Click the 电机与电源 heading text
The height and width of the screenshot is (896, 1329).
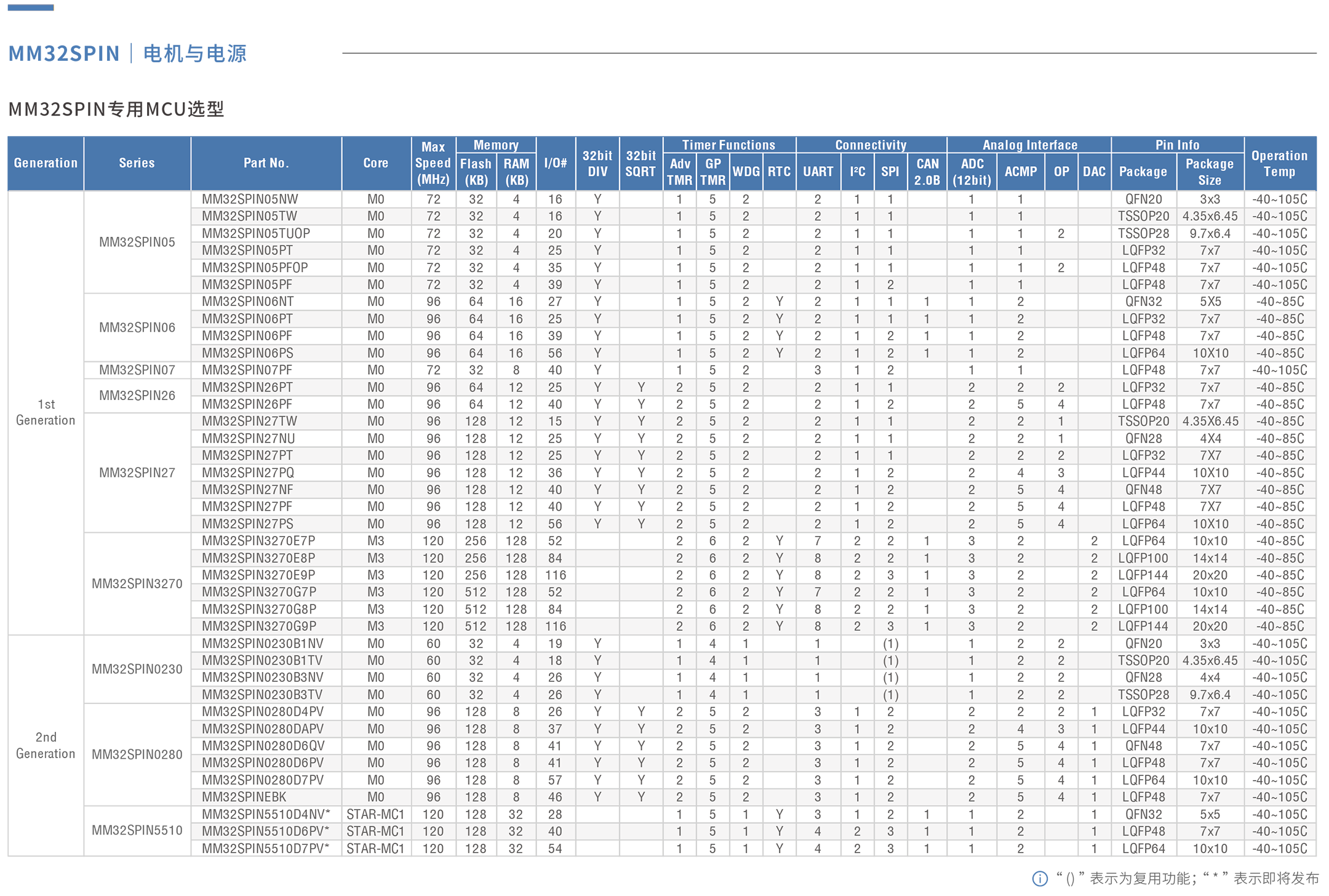click(195, 54)
